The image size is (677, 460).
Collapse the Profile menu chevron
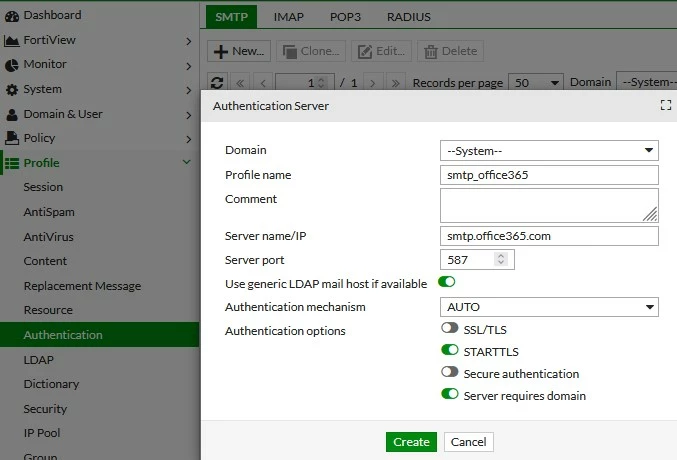tap(187, 162)
